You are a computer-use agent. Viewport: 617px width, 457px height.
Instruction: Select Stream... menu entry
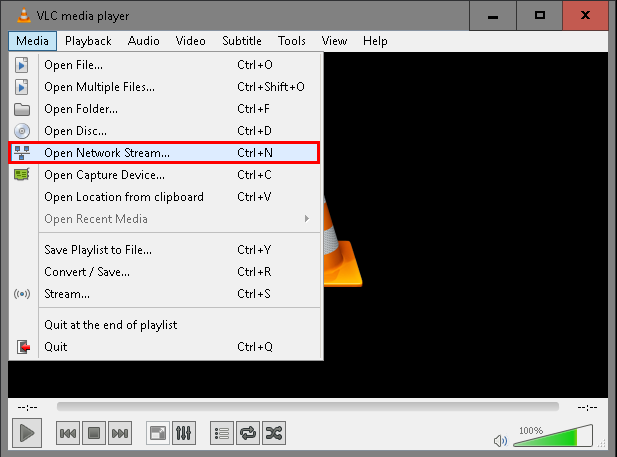coord(166,294)
